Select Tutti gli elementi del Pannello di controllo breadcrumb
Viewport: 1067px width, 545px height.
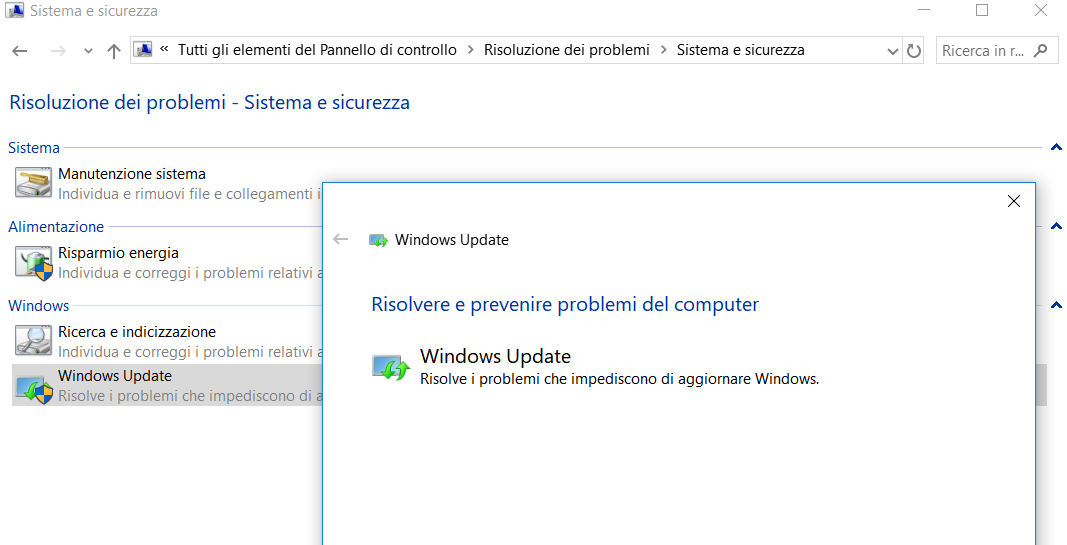click(317, 50)
